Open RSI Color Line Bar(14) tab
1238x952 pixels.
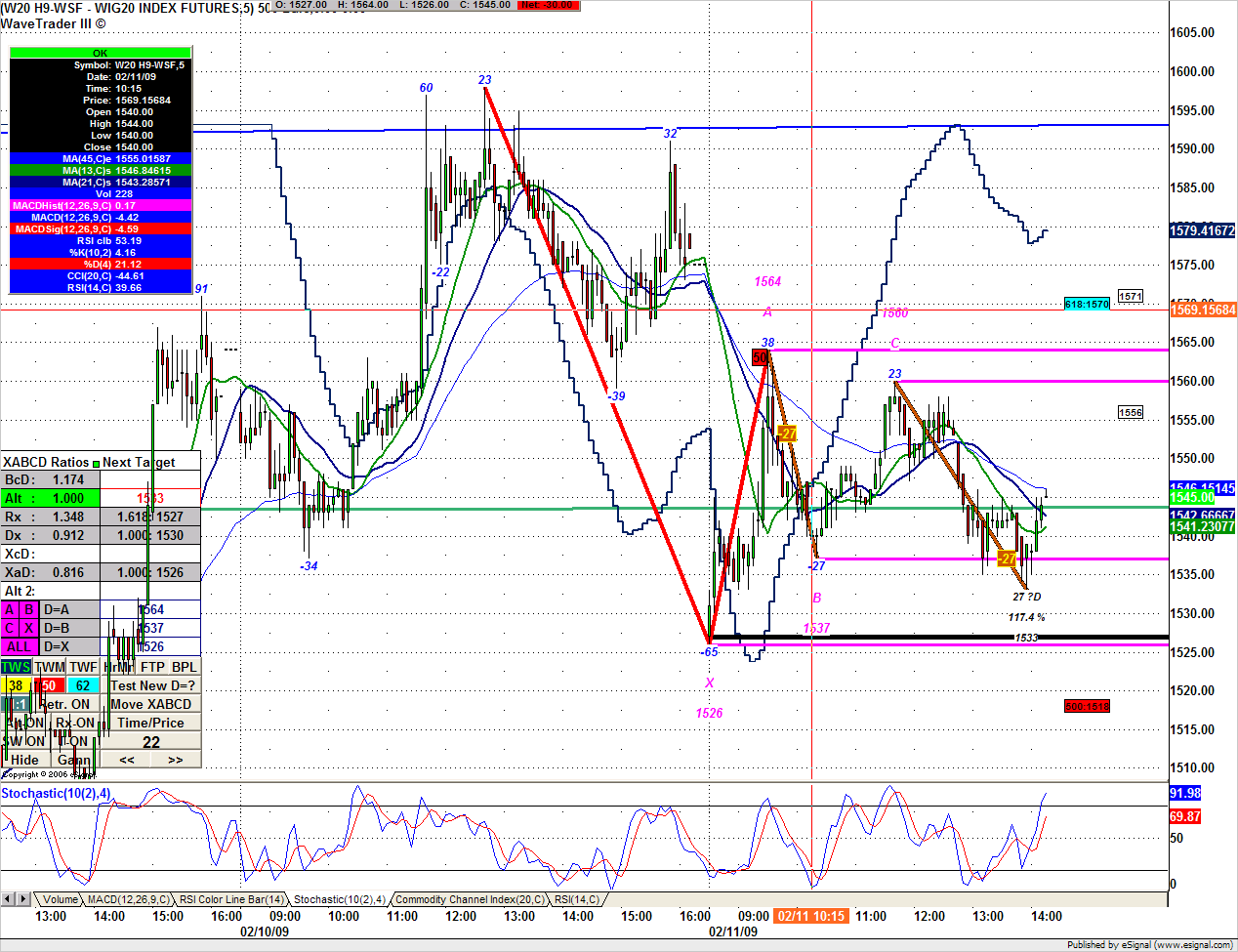231,899
